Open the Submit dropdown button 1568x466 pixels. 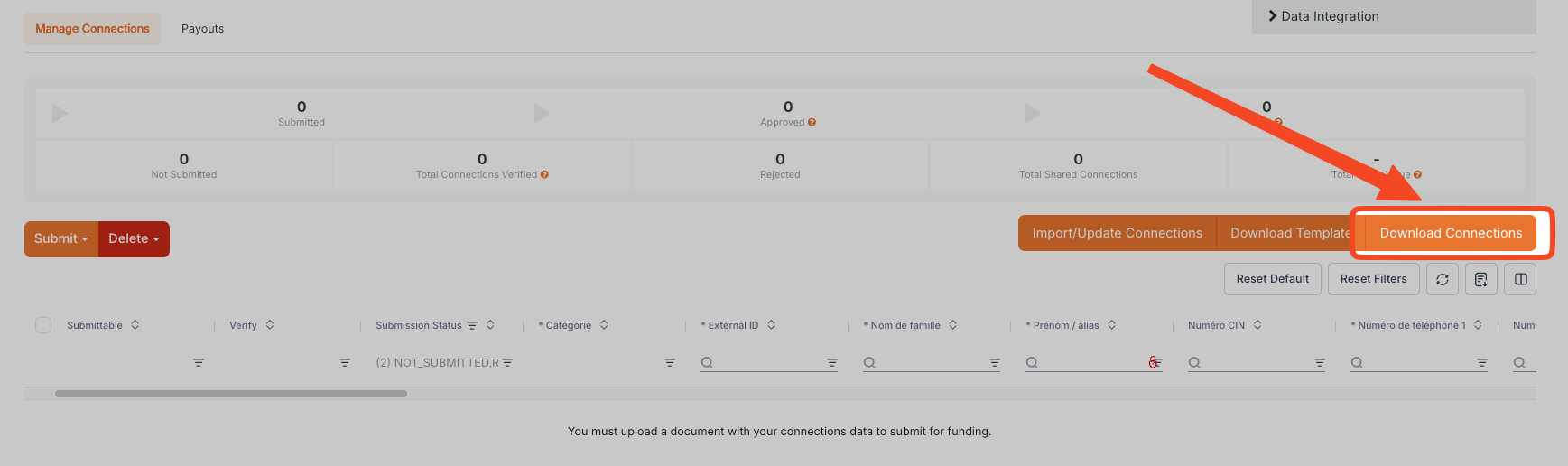tap(61, 239)
